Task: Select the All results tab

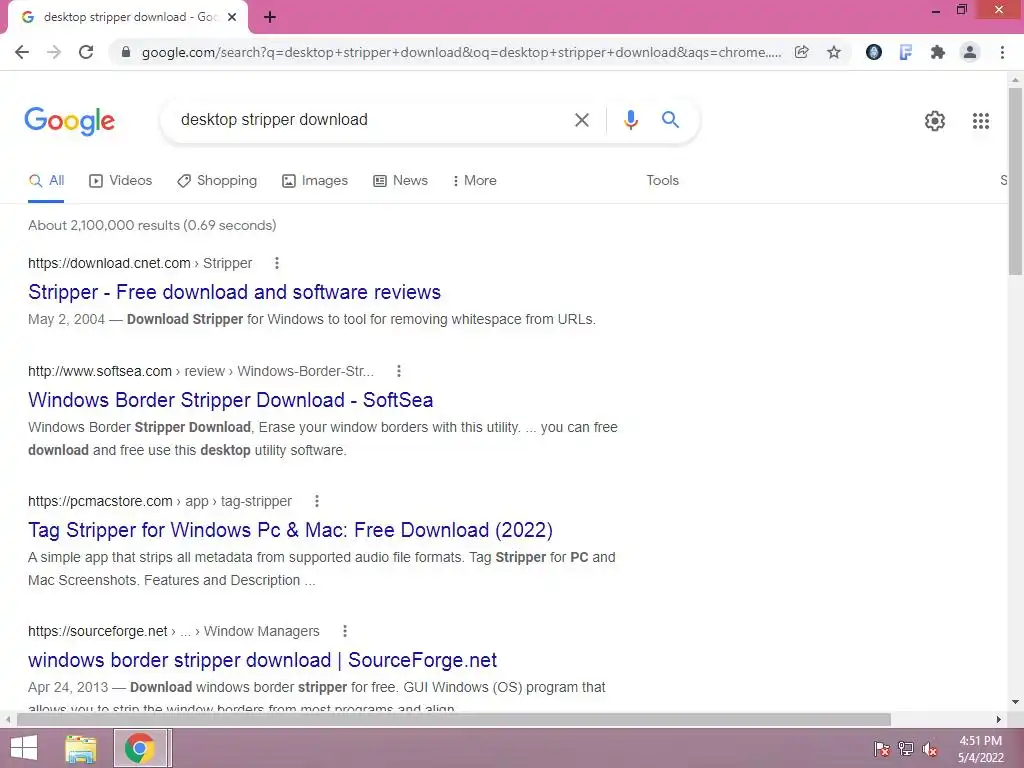Action: 46,181
